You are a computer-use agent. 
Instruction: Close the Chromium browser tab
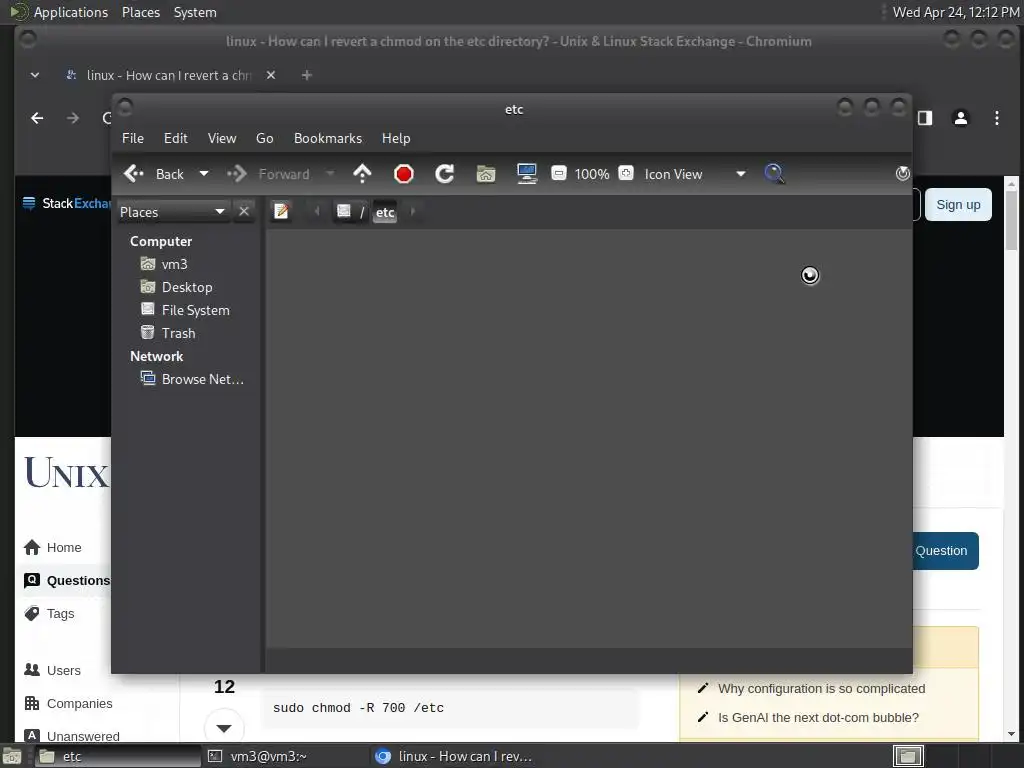pyautogui.click(x=271, y=75)
